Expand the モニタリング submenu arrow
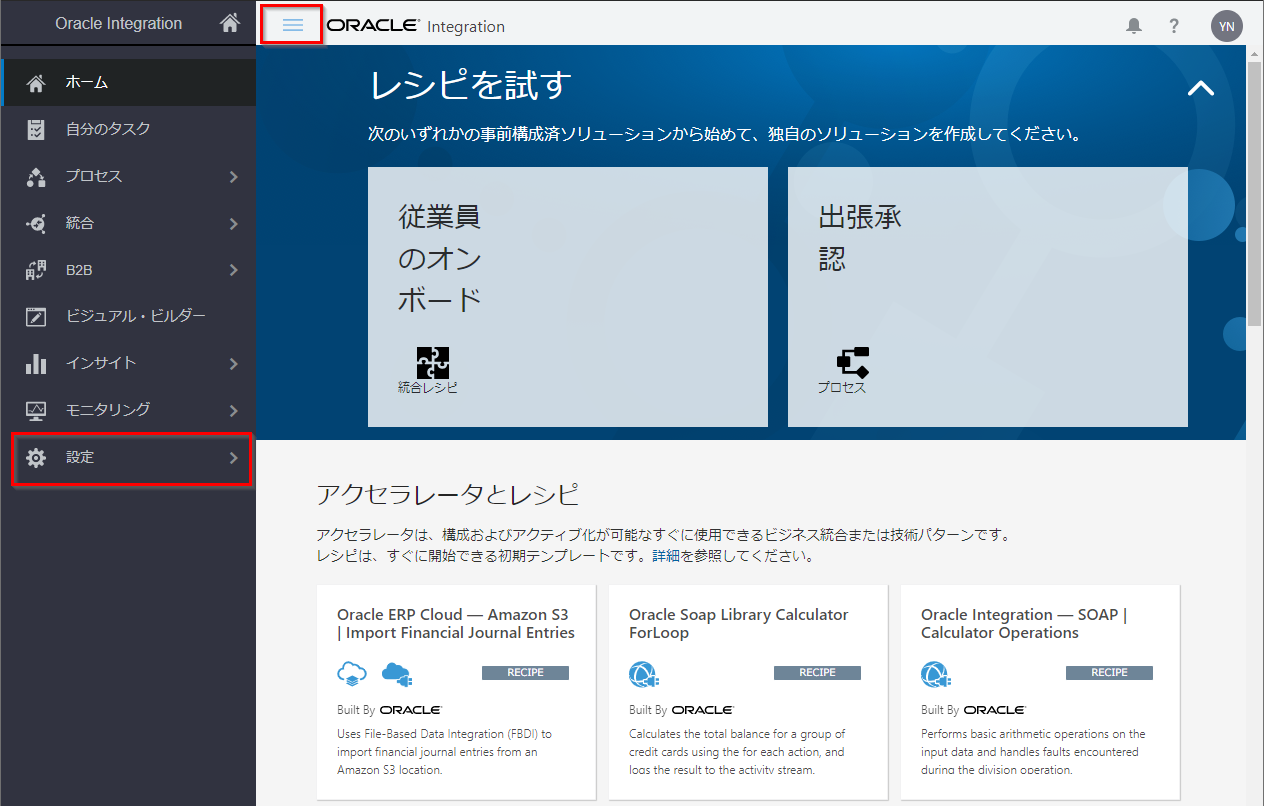This screenshot has height=806, width=1264. click(233, 411)
